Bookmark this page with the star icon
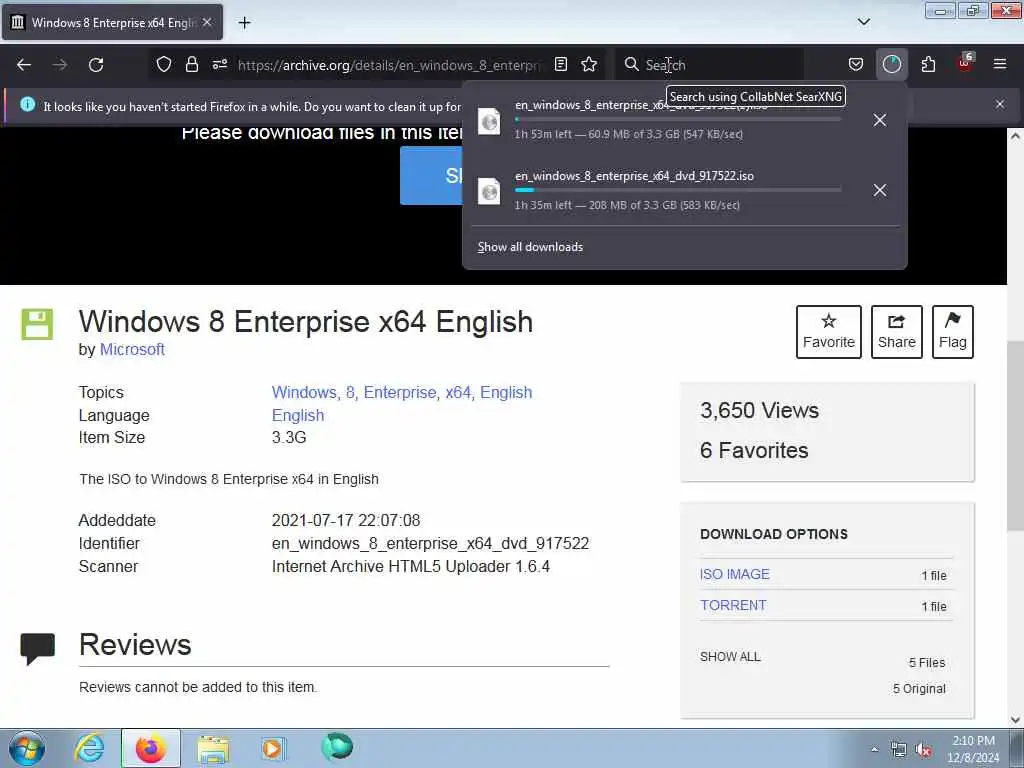 (589, 64)
